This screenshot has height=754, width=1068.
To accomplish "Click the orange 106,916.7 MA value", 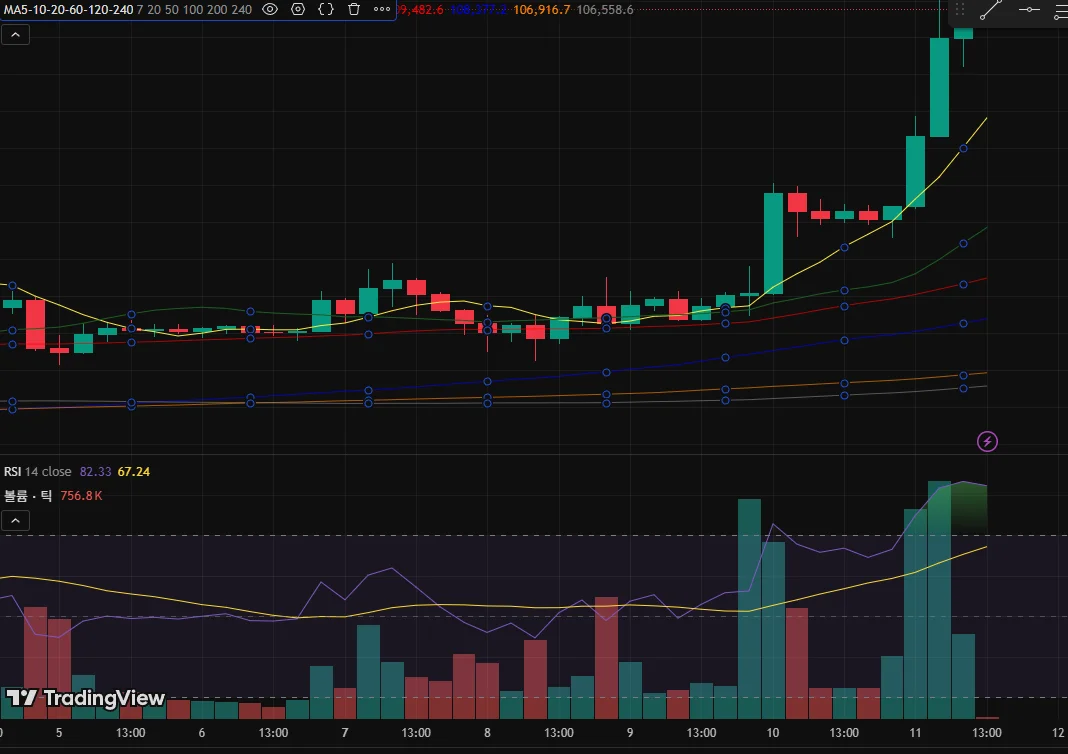I will click(541, 10).
